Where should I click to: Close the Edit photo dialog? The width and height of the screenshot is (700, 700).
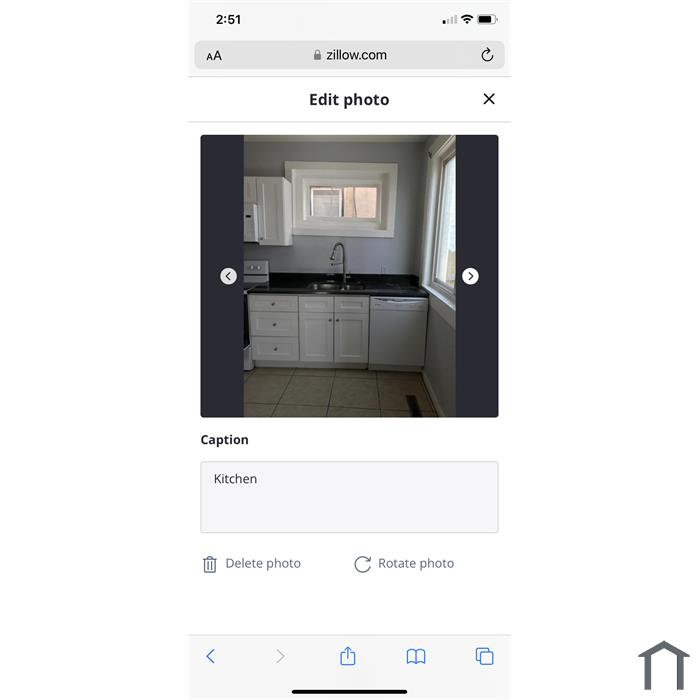(x=489, y=99)
